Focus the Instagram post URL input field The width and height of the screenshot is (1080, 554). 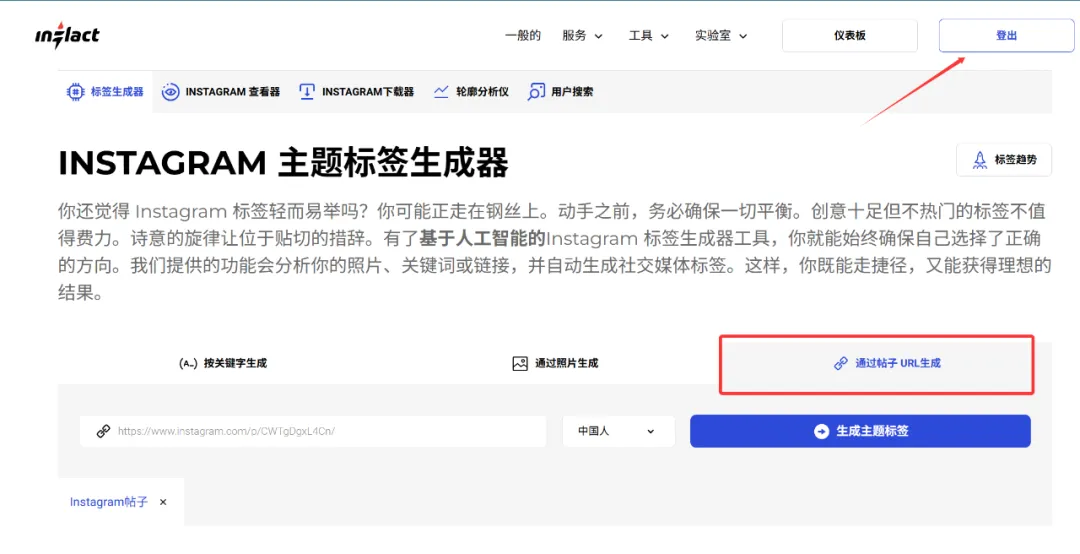coord(313,431)
